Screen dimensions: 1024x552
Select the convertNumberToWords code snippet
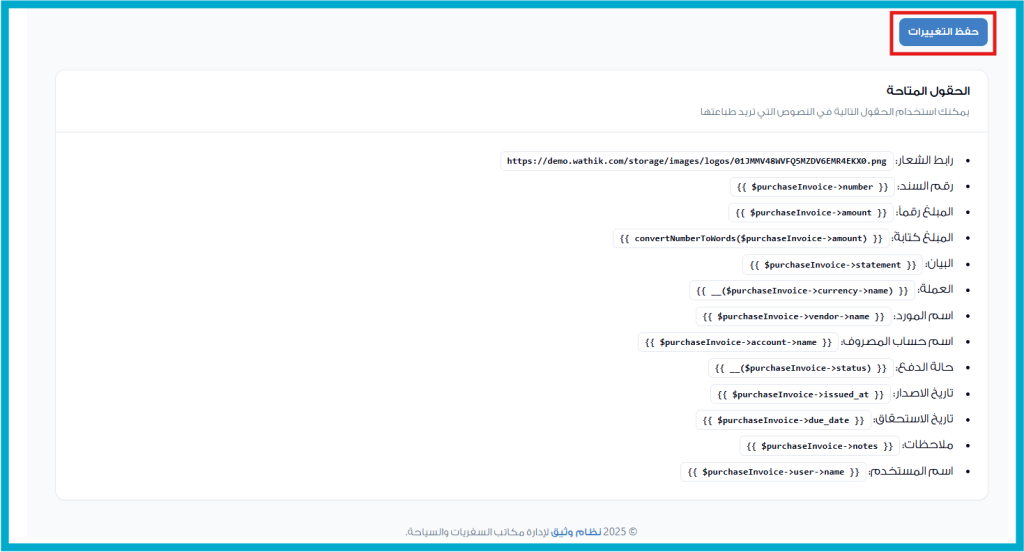tap(751, 238)
